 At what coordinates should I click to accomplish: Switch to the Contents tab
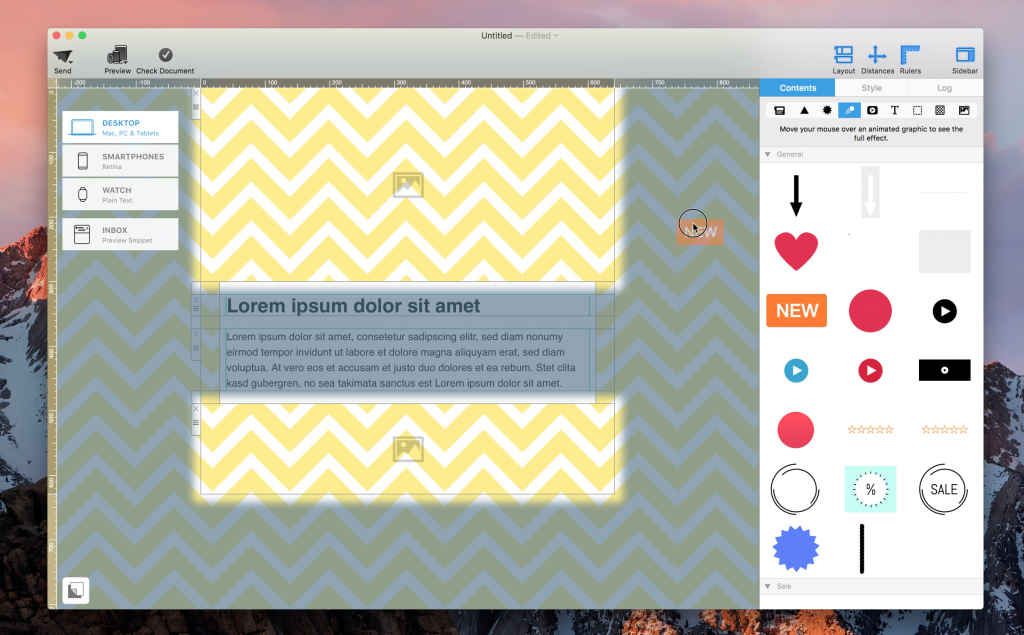tap(797, 88)
